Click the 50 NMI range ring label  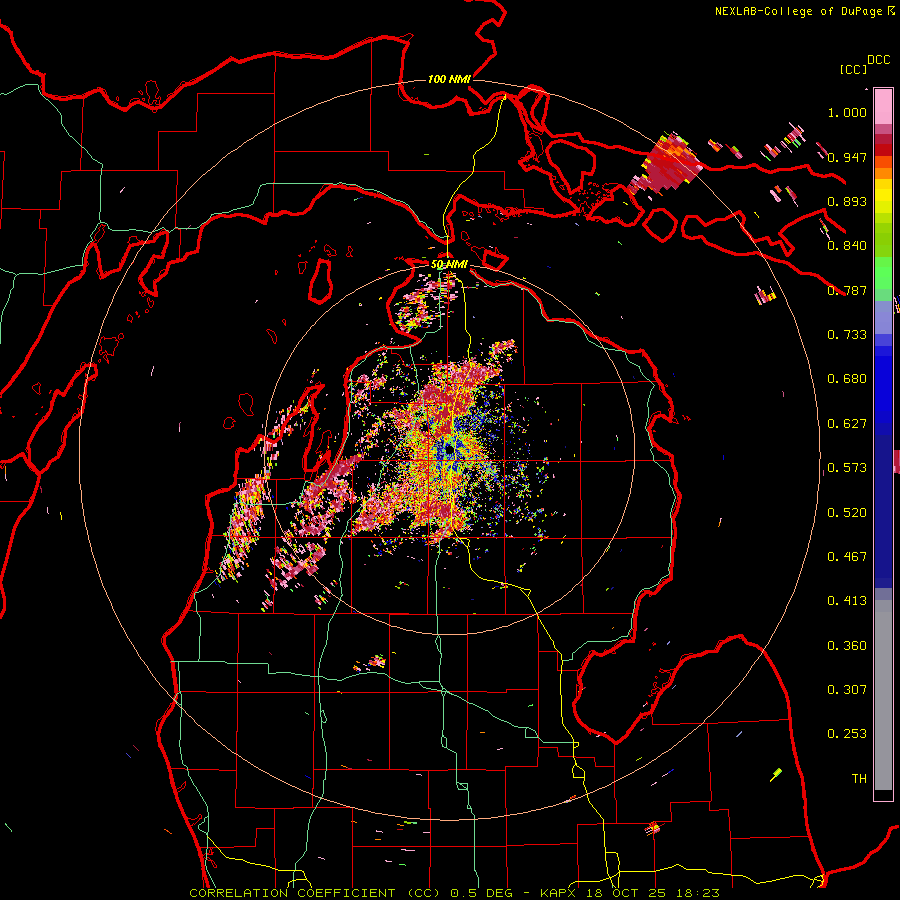(449, 264)
